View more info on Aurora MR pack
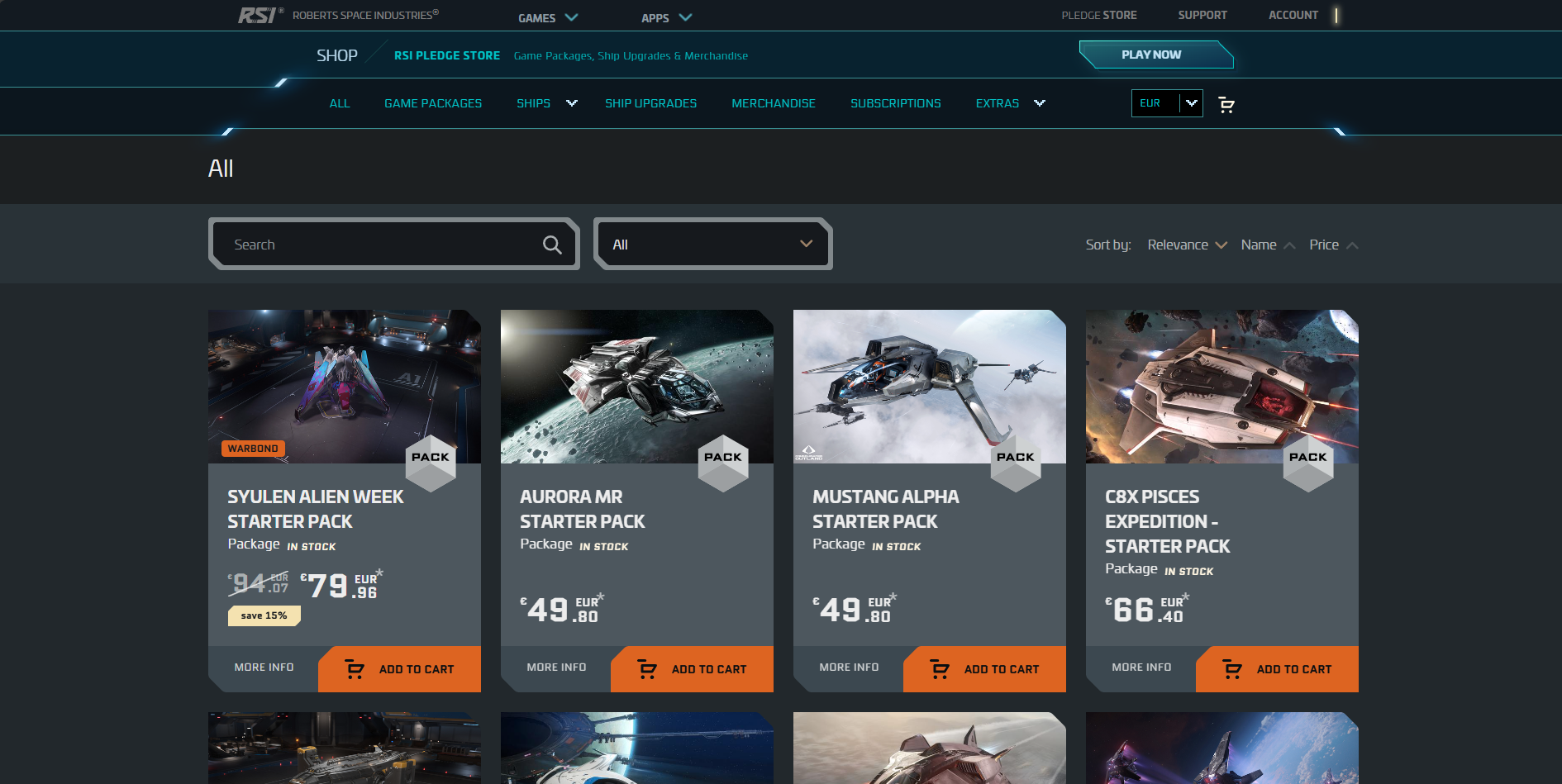The width and height of the screenshot is (1562, 784). tap(556, 668)
